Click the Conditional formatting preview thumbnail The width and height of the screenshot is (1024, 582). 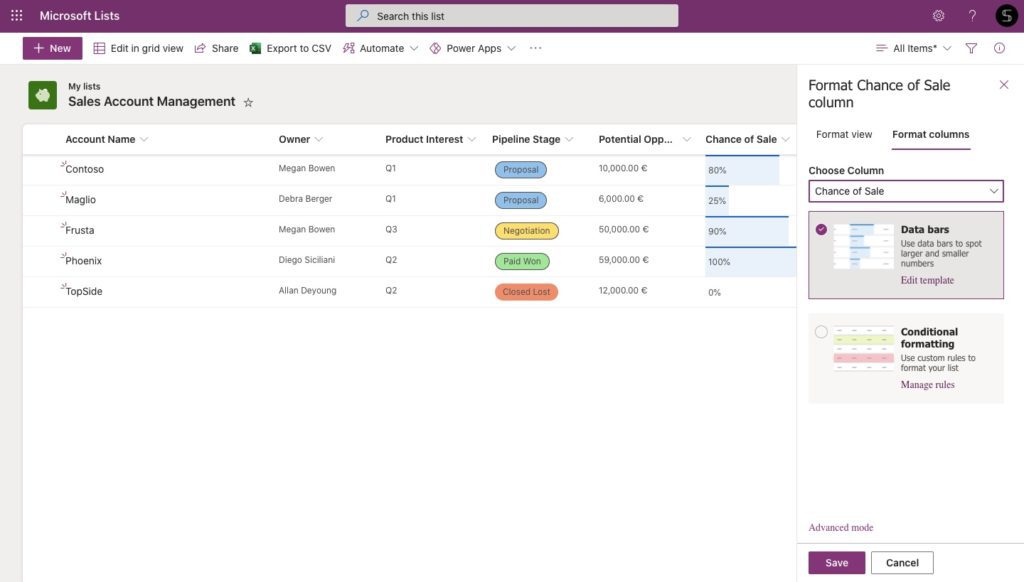point(863,349)
